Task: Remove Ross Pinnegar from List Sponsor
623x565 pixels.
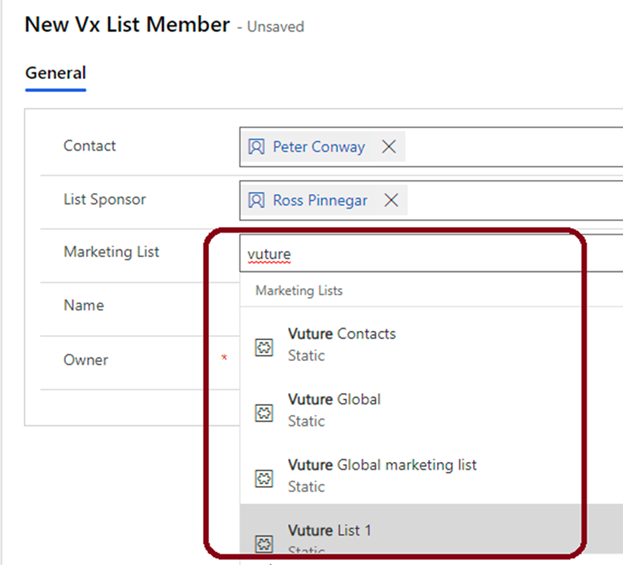Action: pos(391,200)
